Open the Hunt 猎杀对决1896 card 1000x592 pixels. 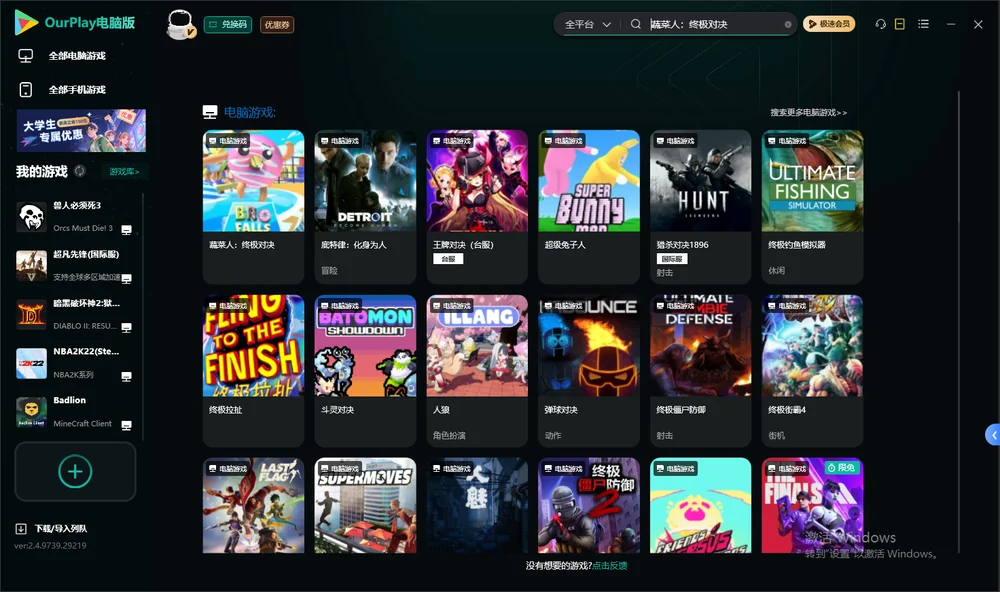pyautogui.click(x=701, y=207)
